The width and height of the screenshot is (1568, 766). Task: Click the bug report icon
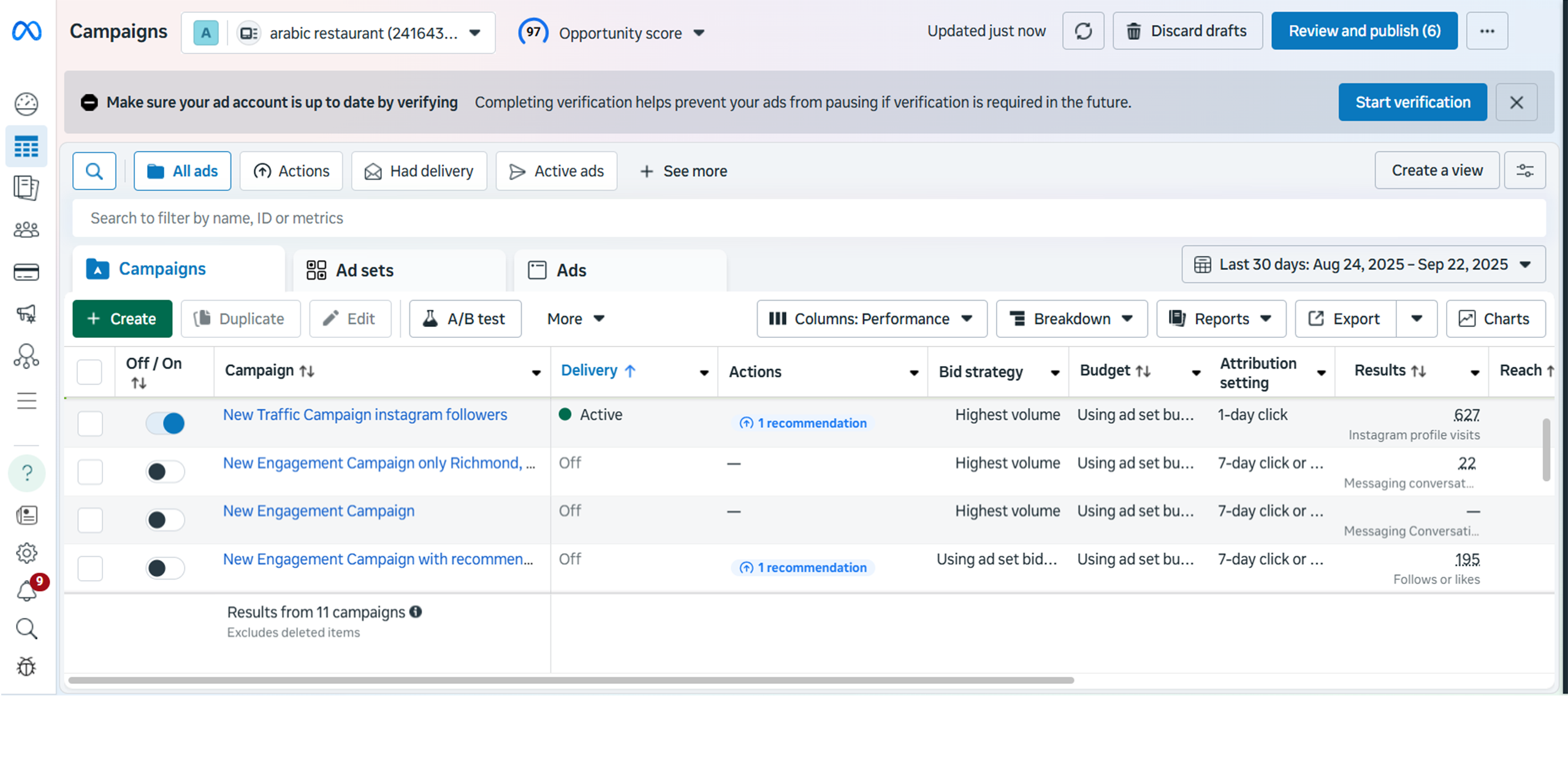click(x=26, y=666)
